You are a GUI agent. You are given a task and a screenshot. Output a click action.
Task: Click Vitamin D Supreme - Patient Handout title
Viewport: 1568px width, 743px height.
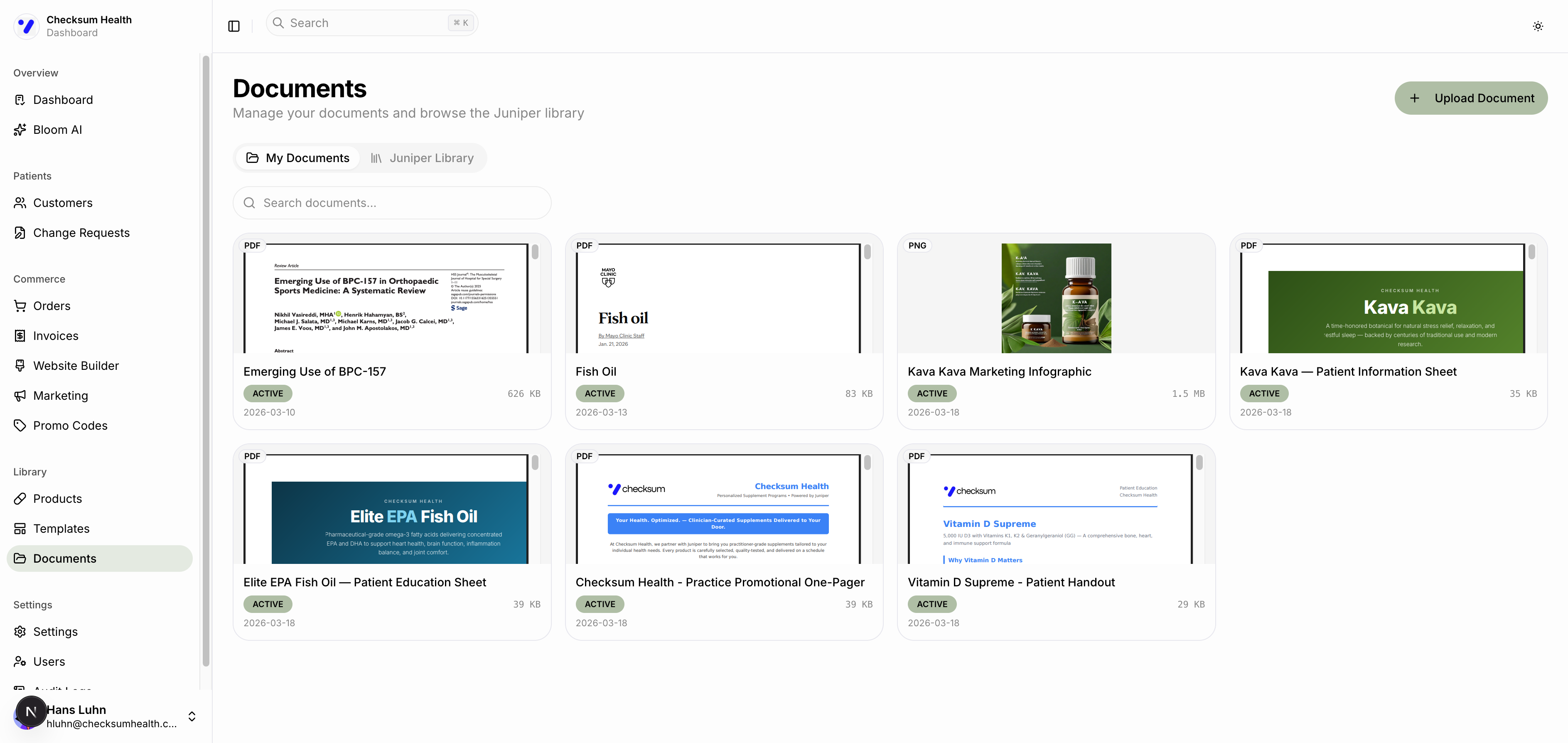coord(1011,582)
